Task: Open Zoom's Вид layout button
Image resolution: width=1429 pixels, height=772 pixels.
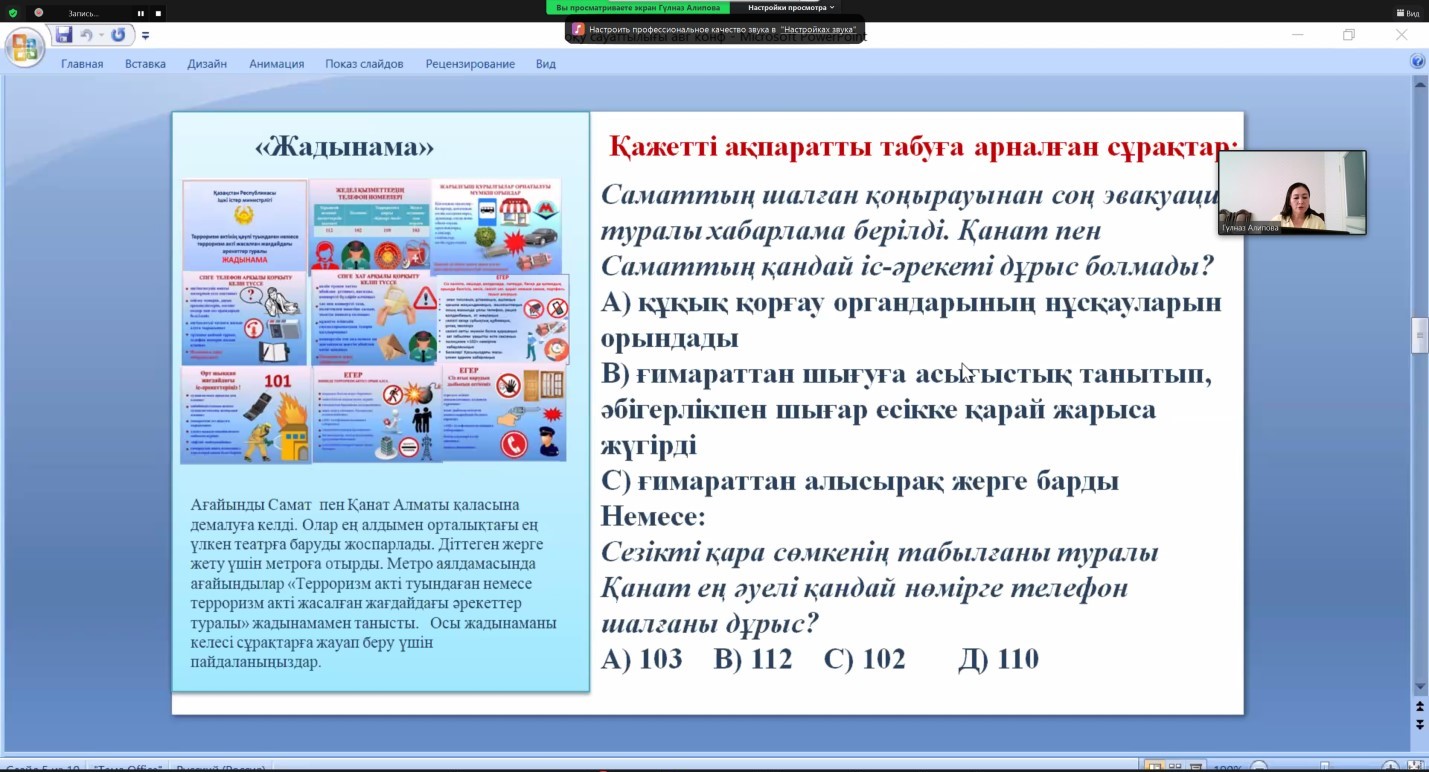Action: 1408,13
